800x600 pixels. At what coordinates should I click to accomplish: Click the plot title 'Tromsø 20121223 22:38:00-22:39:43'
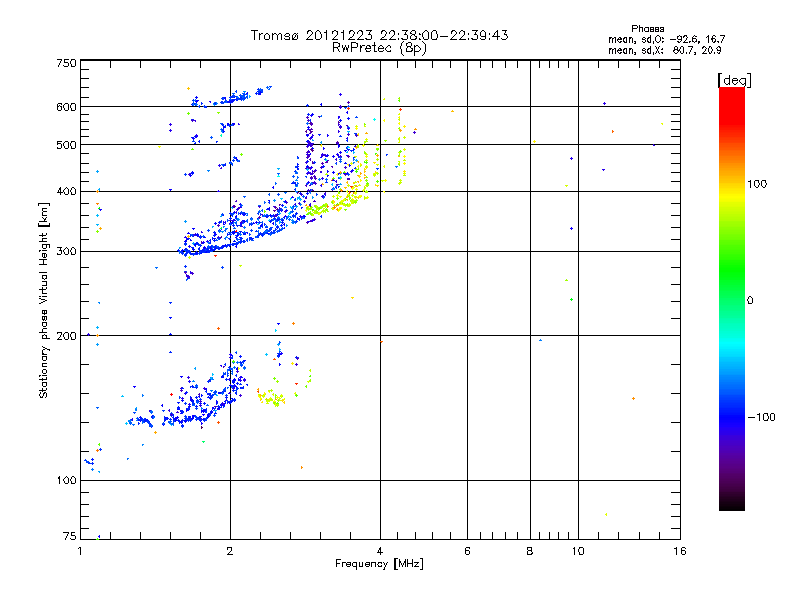click(379, 35)
